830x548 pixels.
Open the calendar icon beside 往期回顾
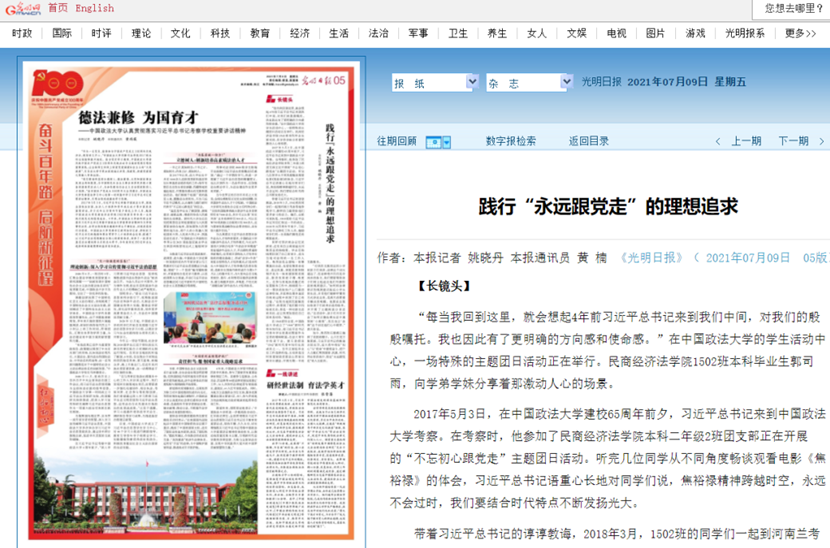(434, 142)
